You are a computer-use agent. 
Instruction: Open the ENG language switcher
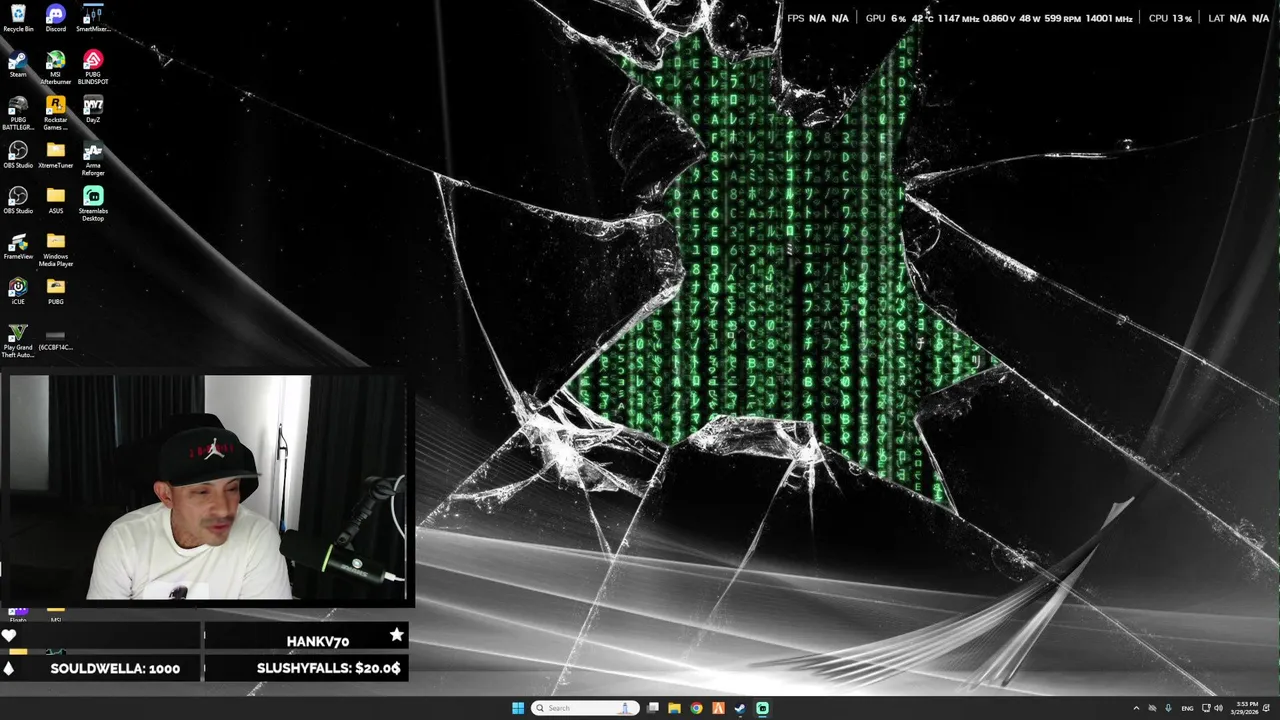coord(1188,708)
